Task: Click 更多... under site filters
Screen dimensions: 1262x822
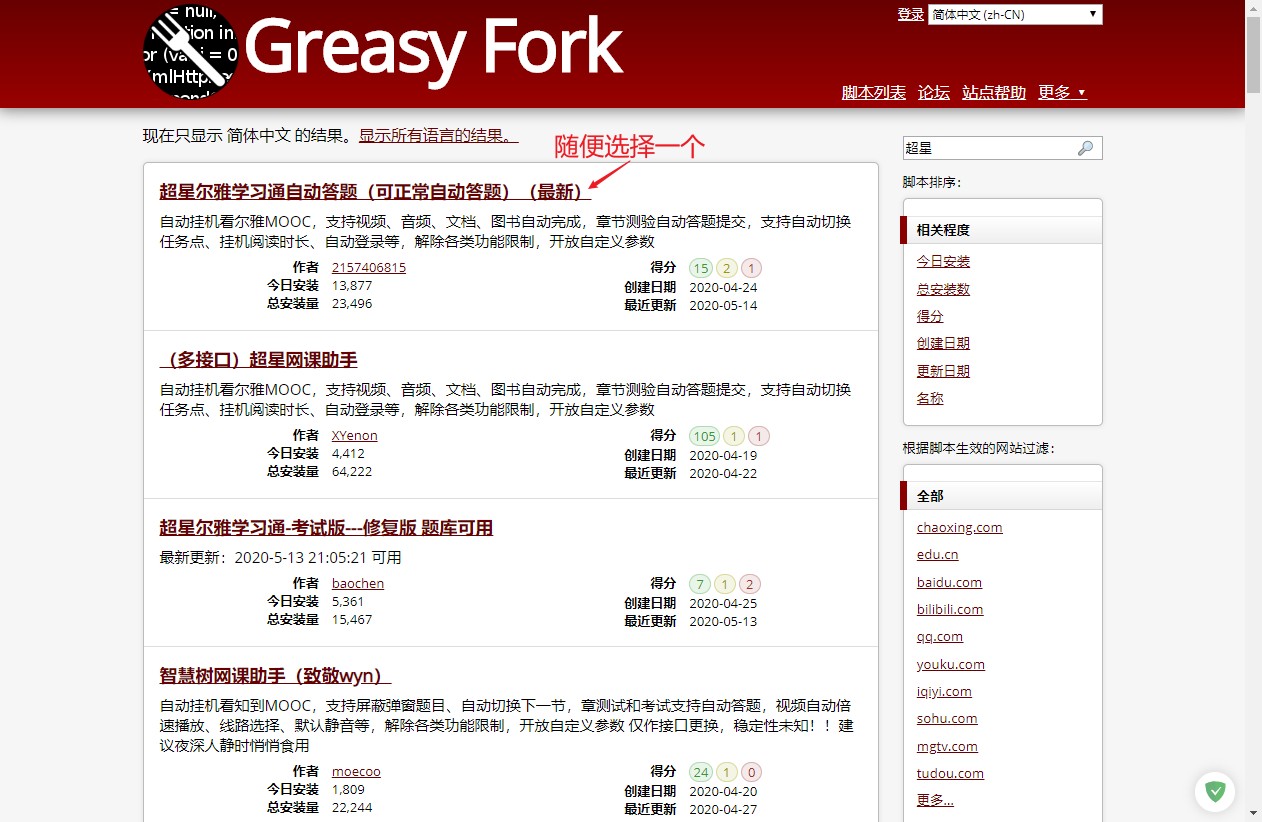Action: point(935,800)
